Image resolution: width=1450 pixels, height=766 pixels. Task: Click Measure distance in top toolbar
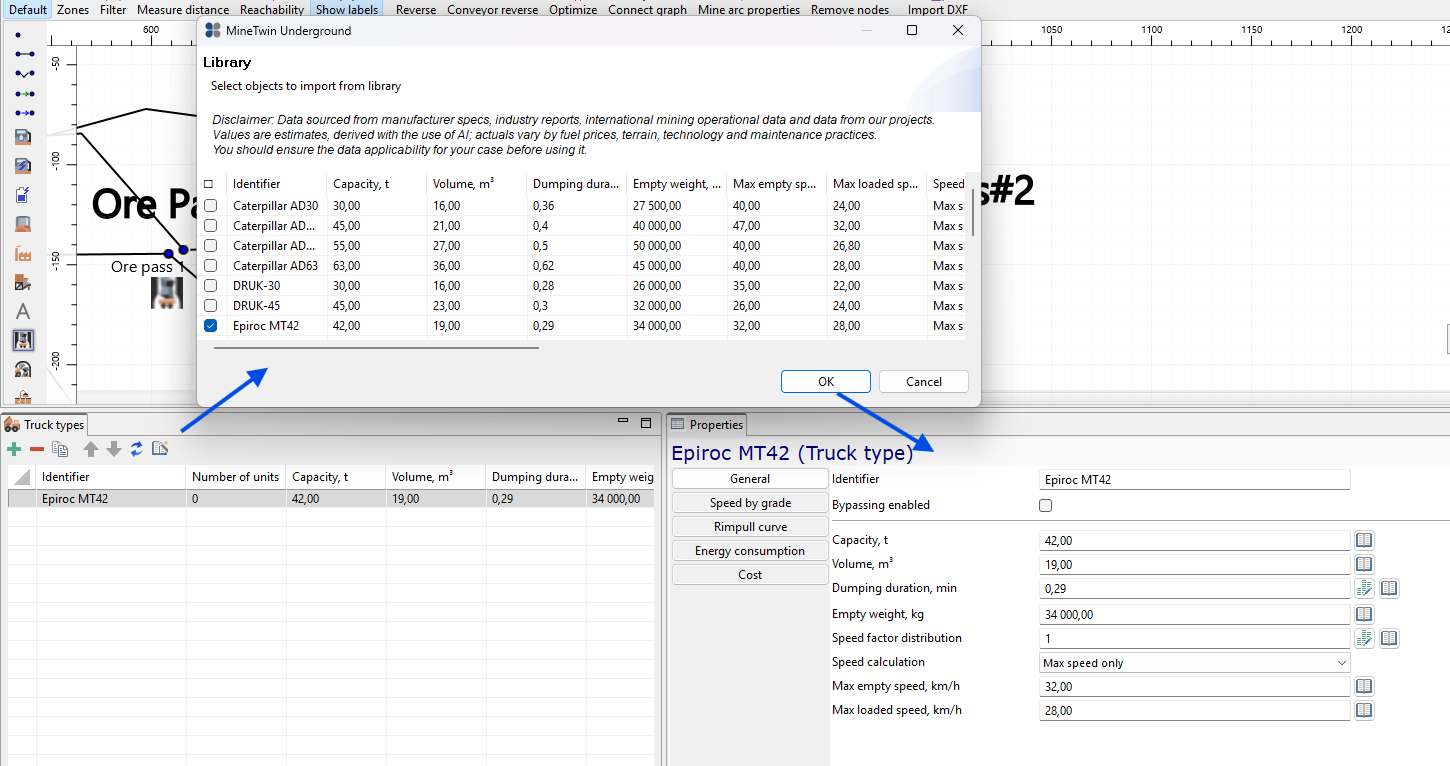(x=183, y=9)
